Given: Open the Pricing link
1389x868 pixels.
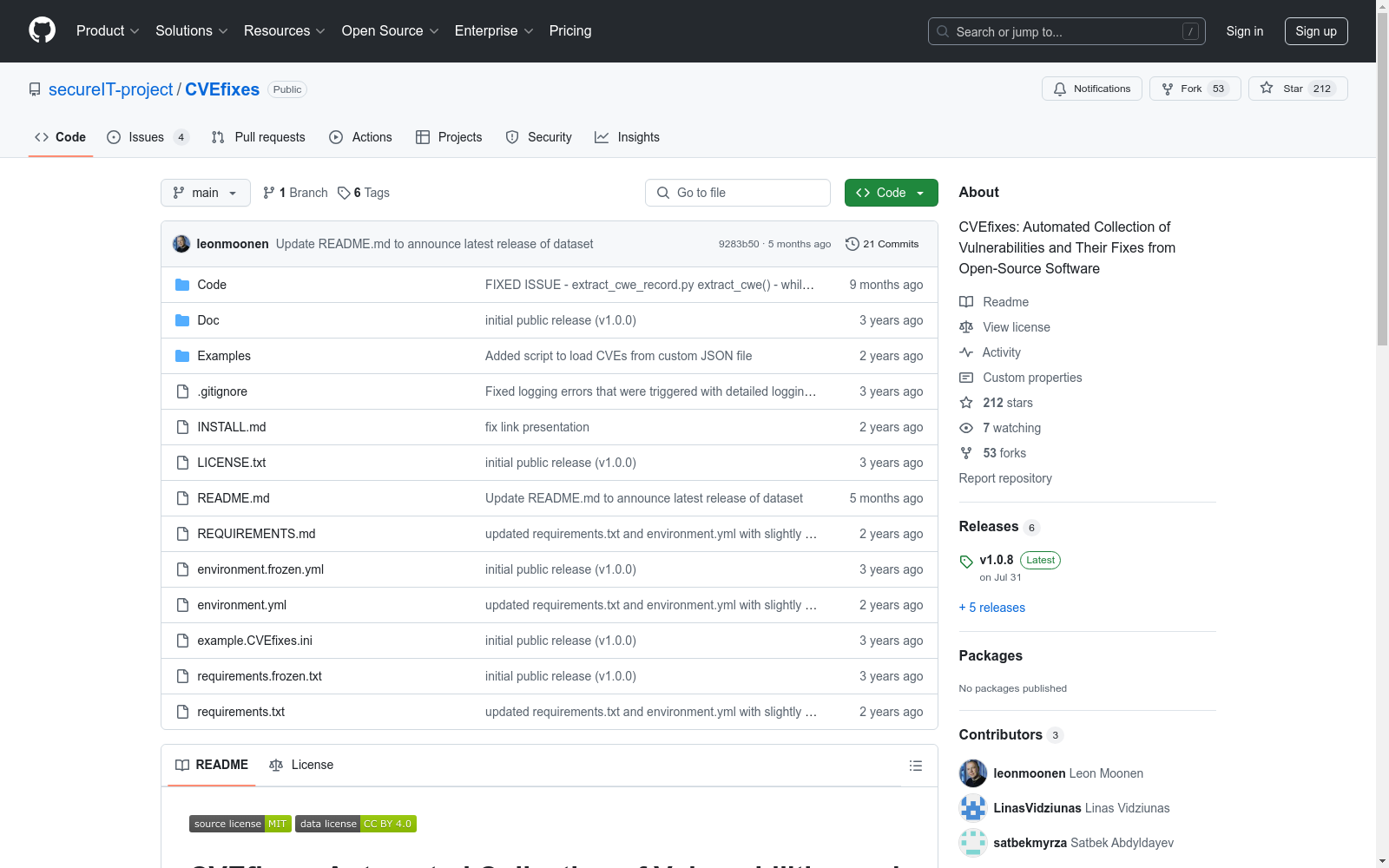Looking at the screenshot, I should coord(570,31).
